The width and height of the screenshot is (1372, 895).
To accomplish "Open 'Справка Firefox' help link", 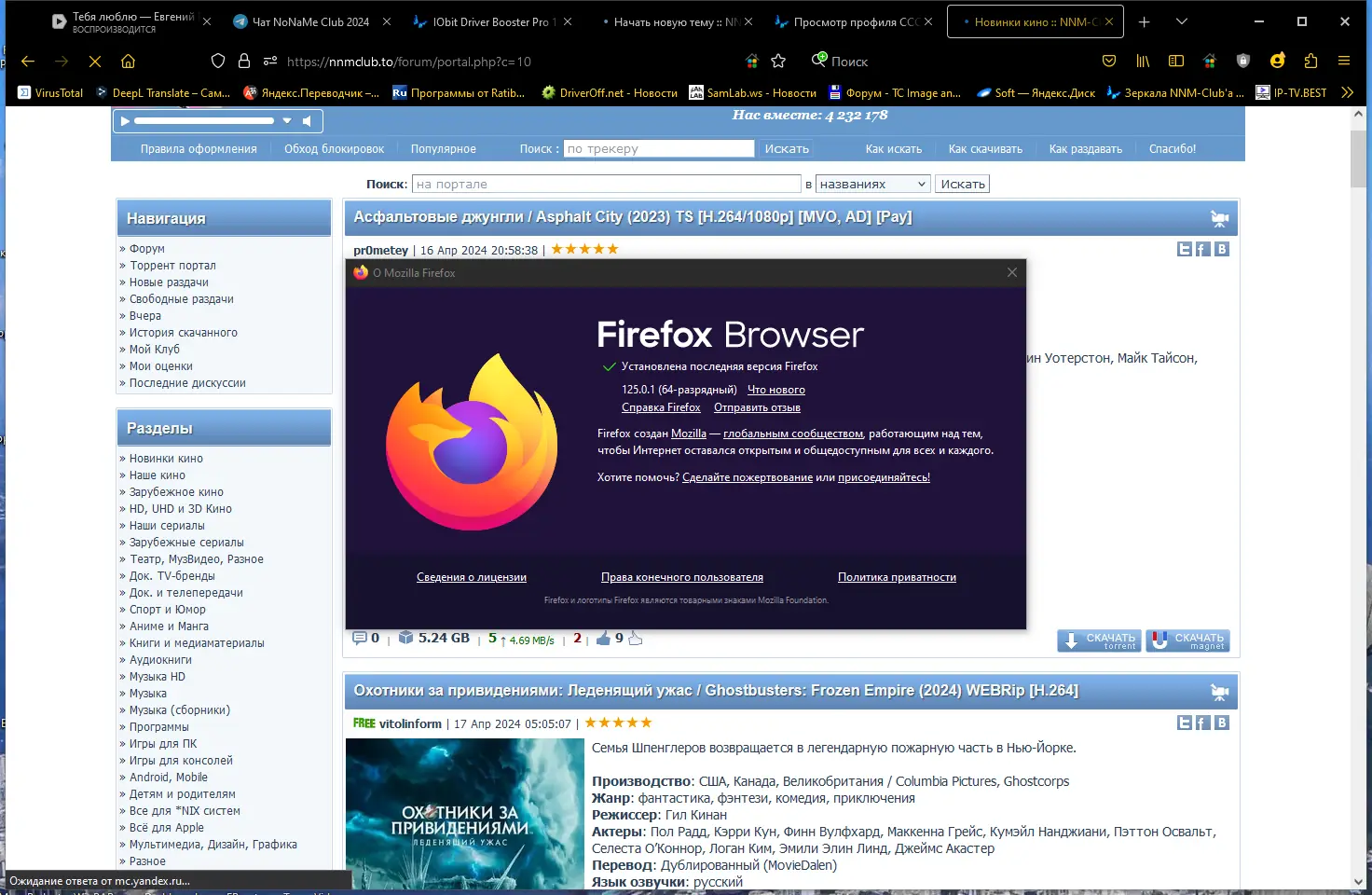I will point(661,407).
